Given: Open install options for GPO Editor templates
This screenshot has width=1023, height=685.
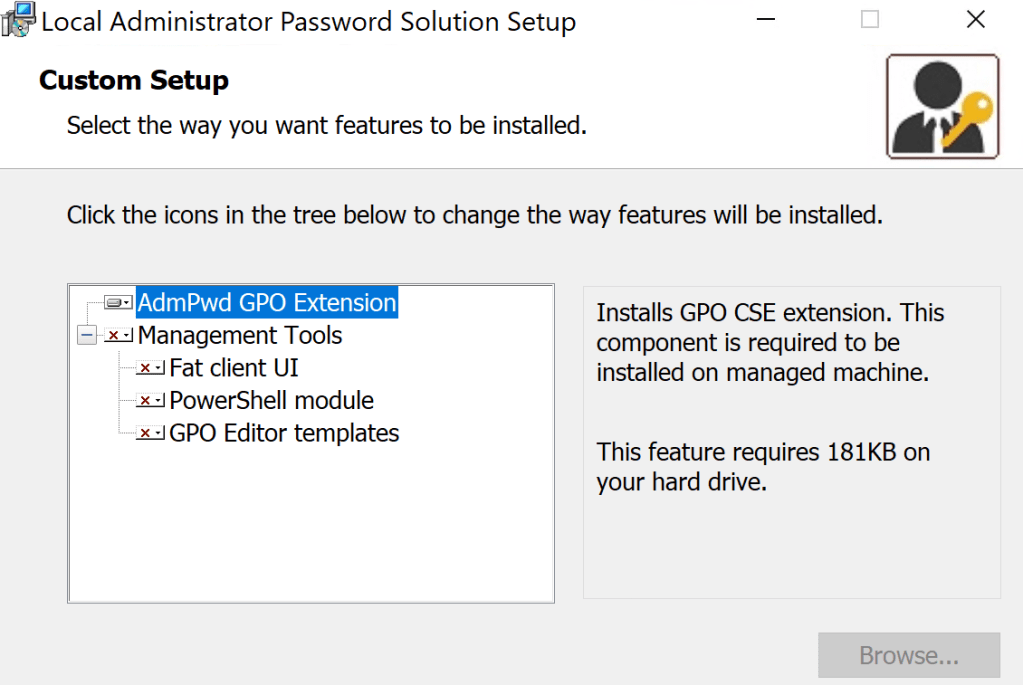Looking at the screenshot, I should tap(150, 432).
